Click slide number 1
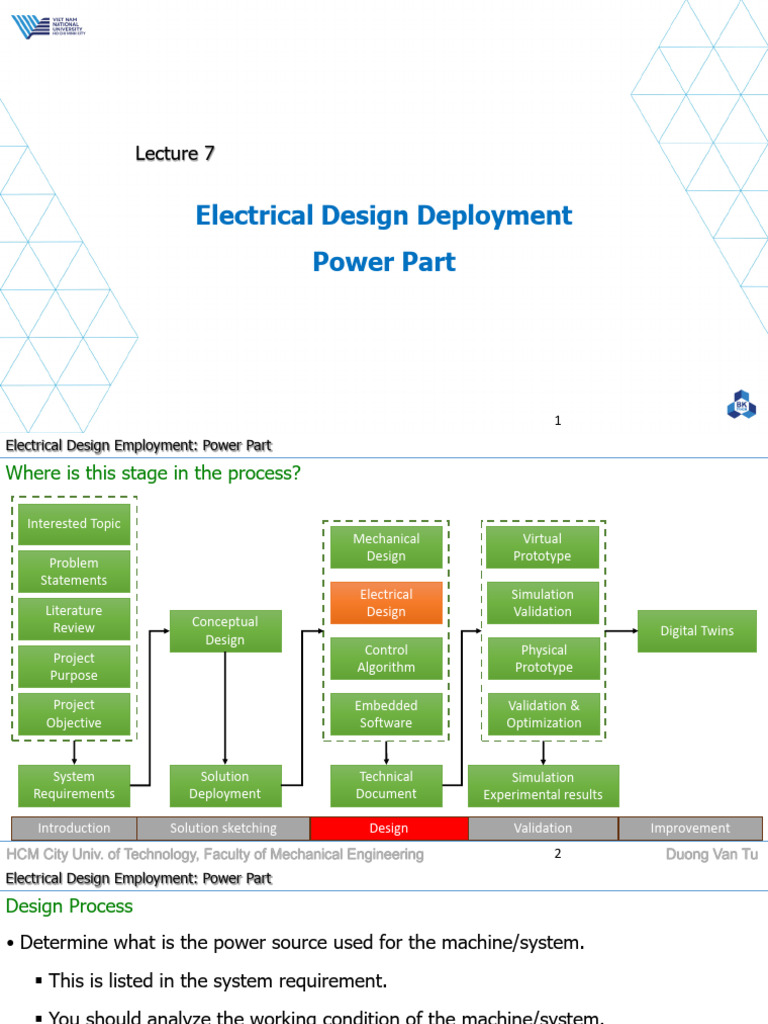 558,421
